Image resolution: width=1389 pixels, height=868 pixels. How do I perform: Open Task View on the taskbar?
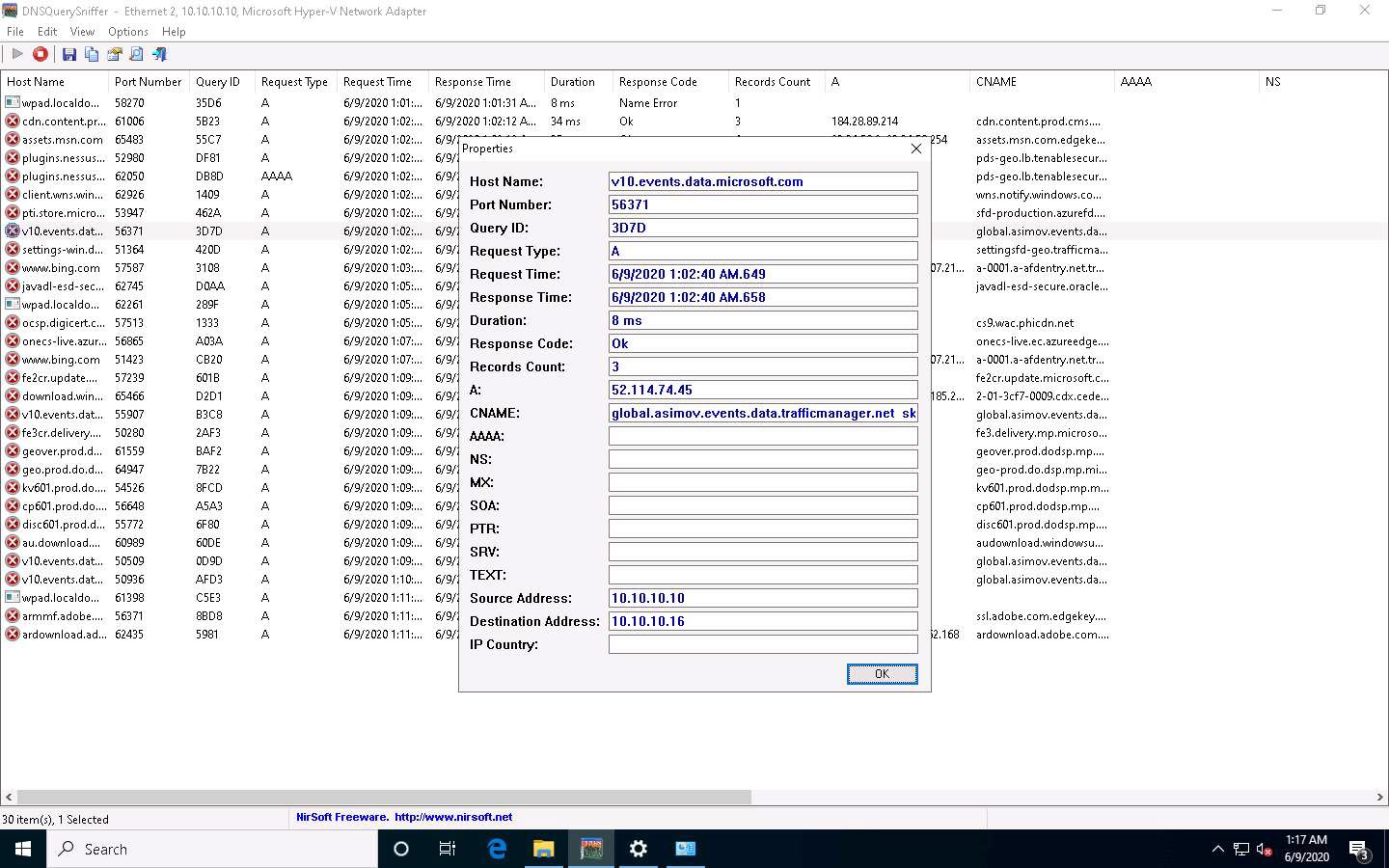[448, 849]
